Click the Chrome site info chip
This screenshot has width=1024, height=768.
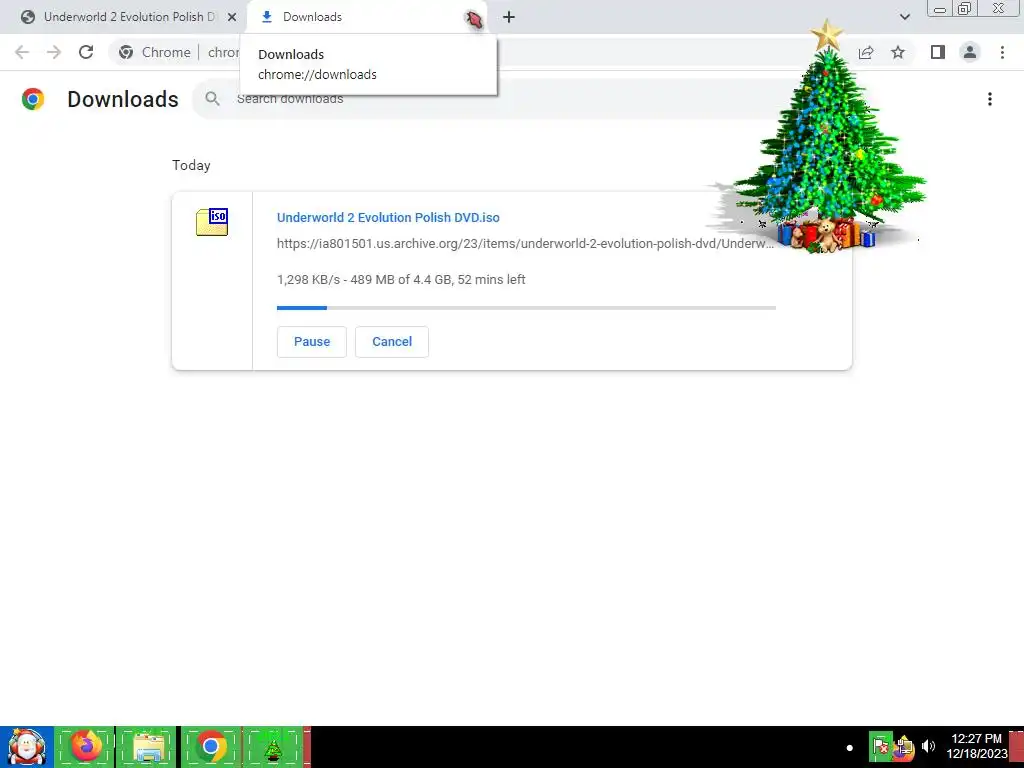tap(154, 52)
